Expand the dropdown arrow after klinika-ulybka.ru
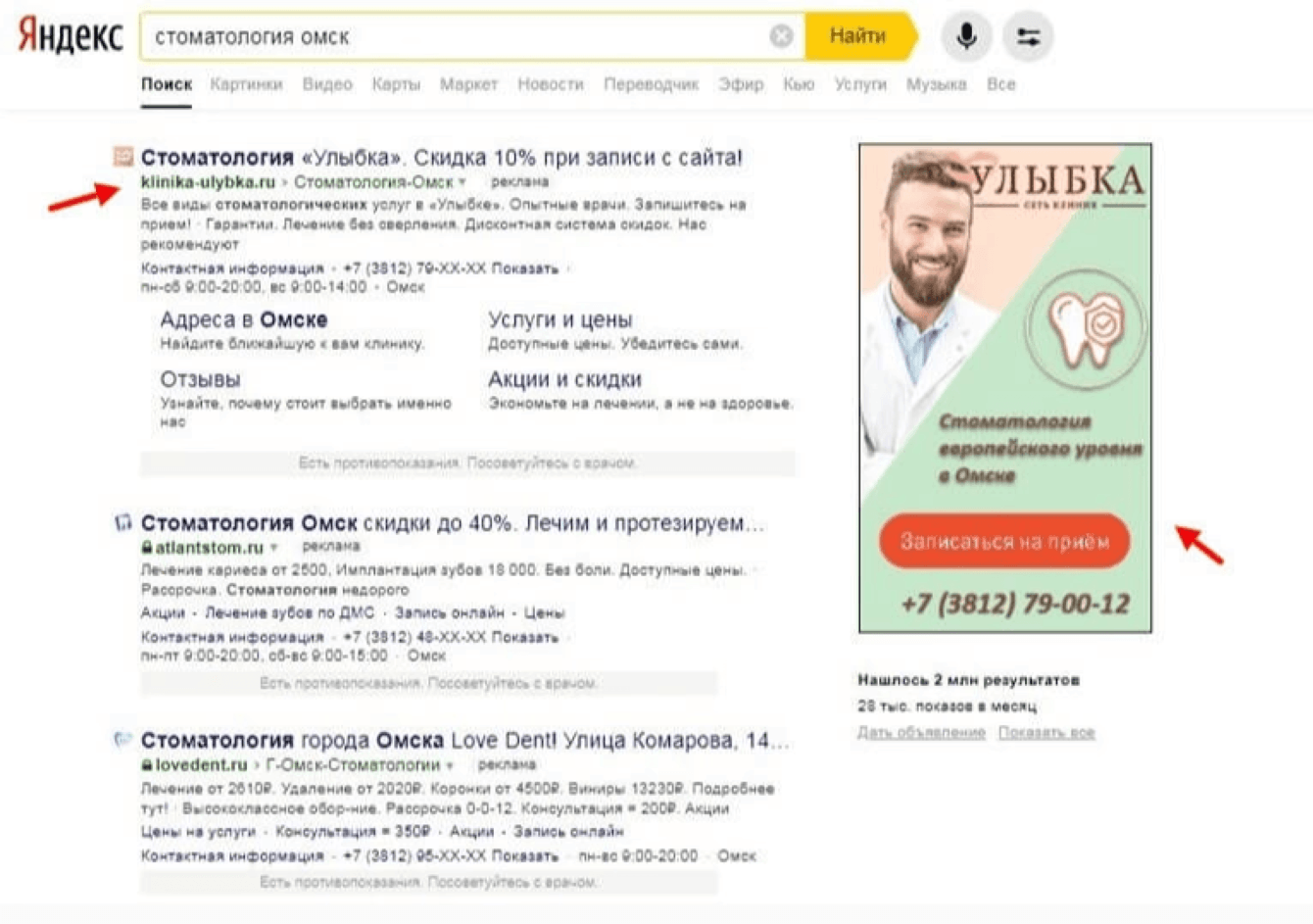Screen dimensions: 1313x924 463,182
